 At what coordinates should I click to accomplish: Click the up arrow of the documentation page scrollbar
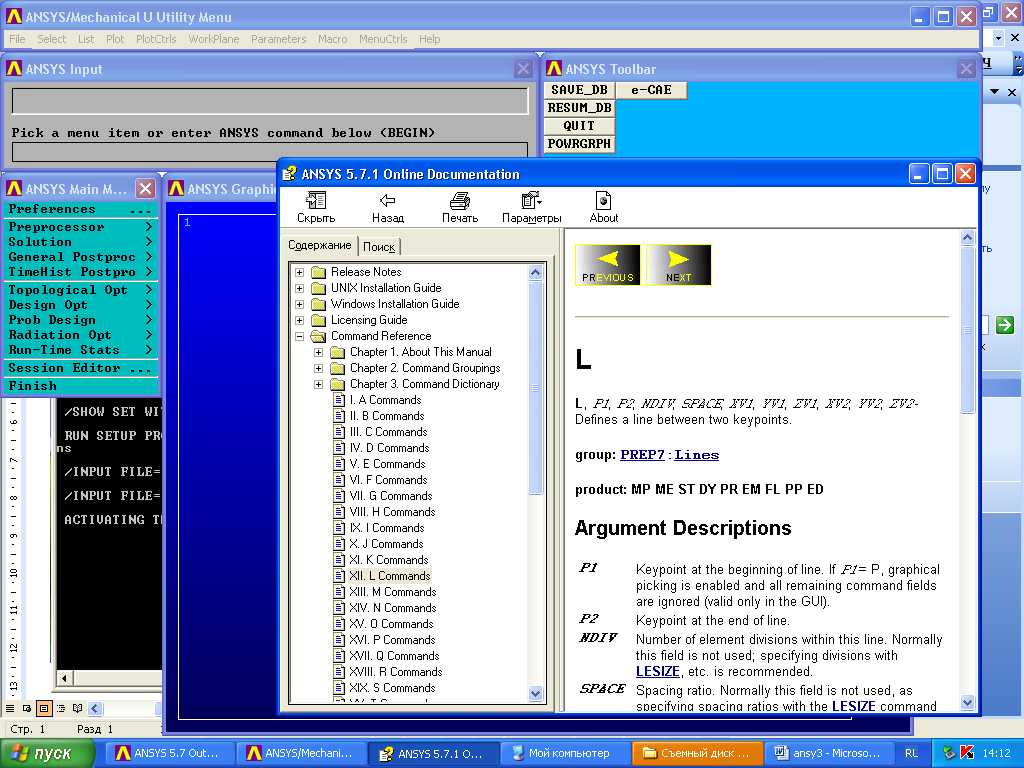coord(968,238)
